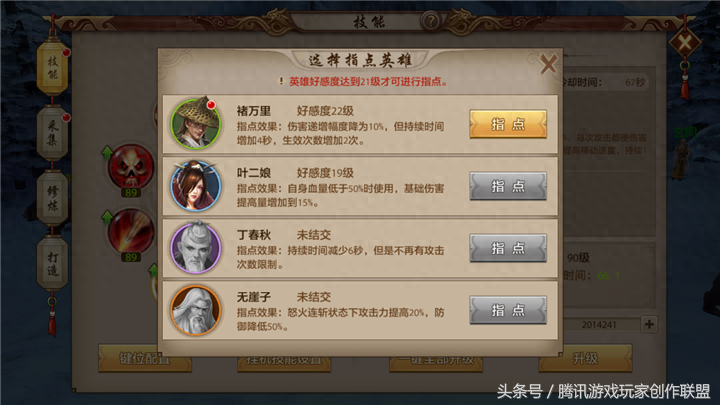Image resolution: width=720 pixels, height=405 pixels.
Task: Close the 选择指点英雄 dialog
Action: [548, 64]
